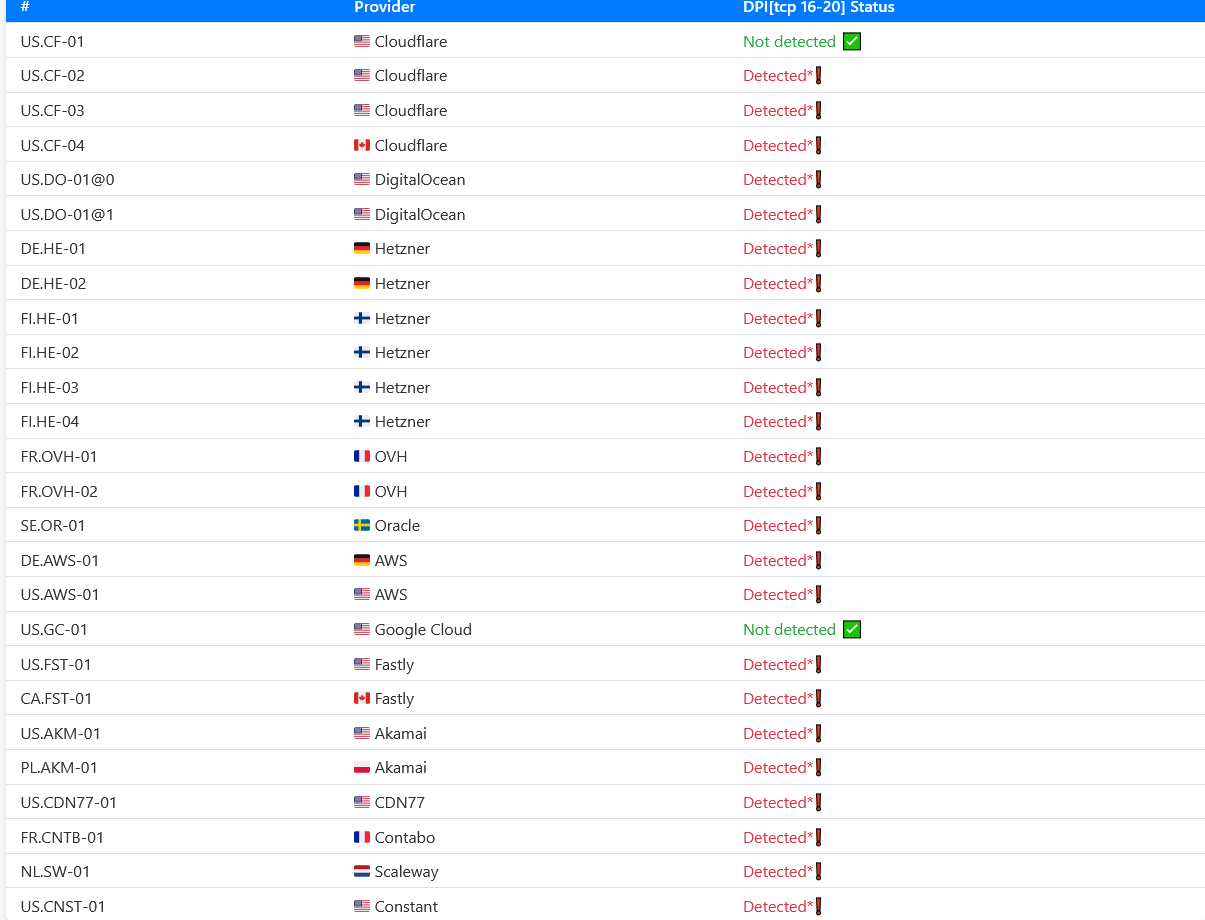Screen dimensions: 1205x920
Task: Click the Provider column header
Action: tap(384, 8)
